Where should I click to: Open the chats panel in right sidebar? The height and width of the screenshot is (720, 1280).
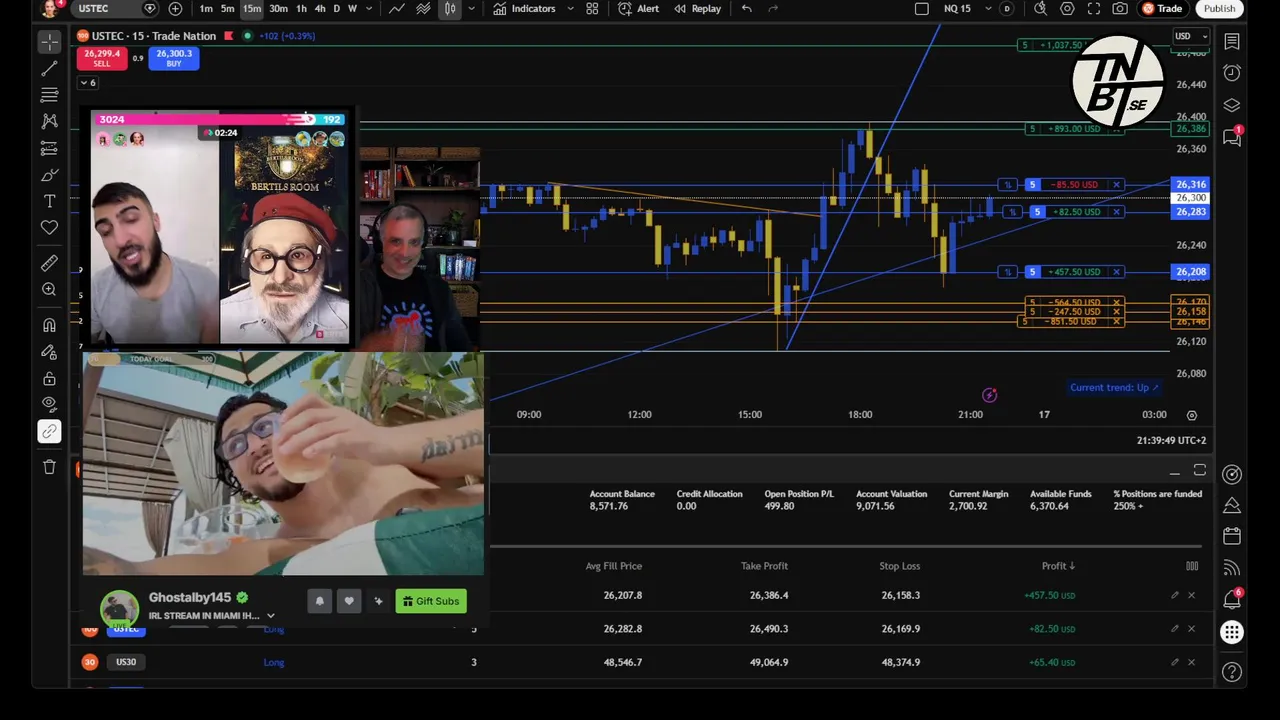tap(1232, 137)
